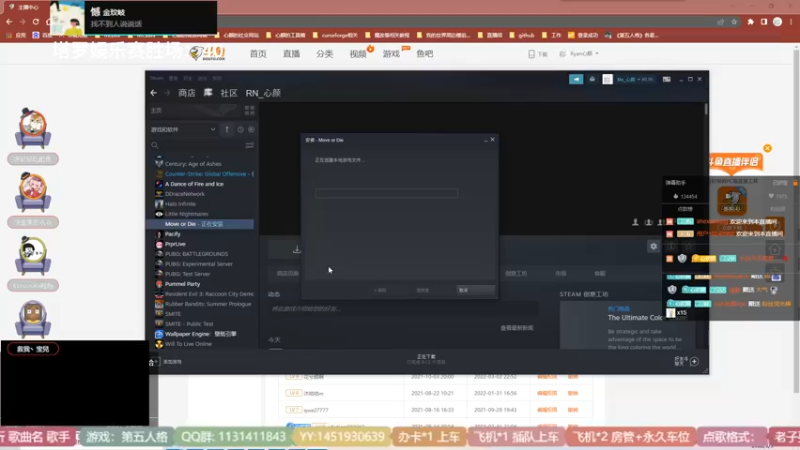Switch Steam to Big Picture mode icon

click(666, 79)
